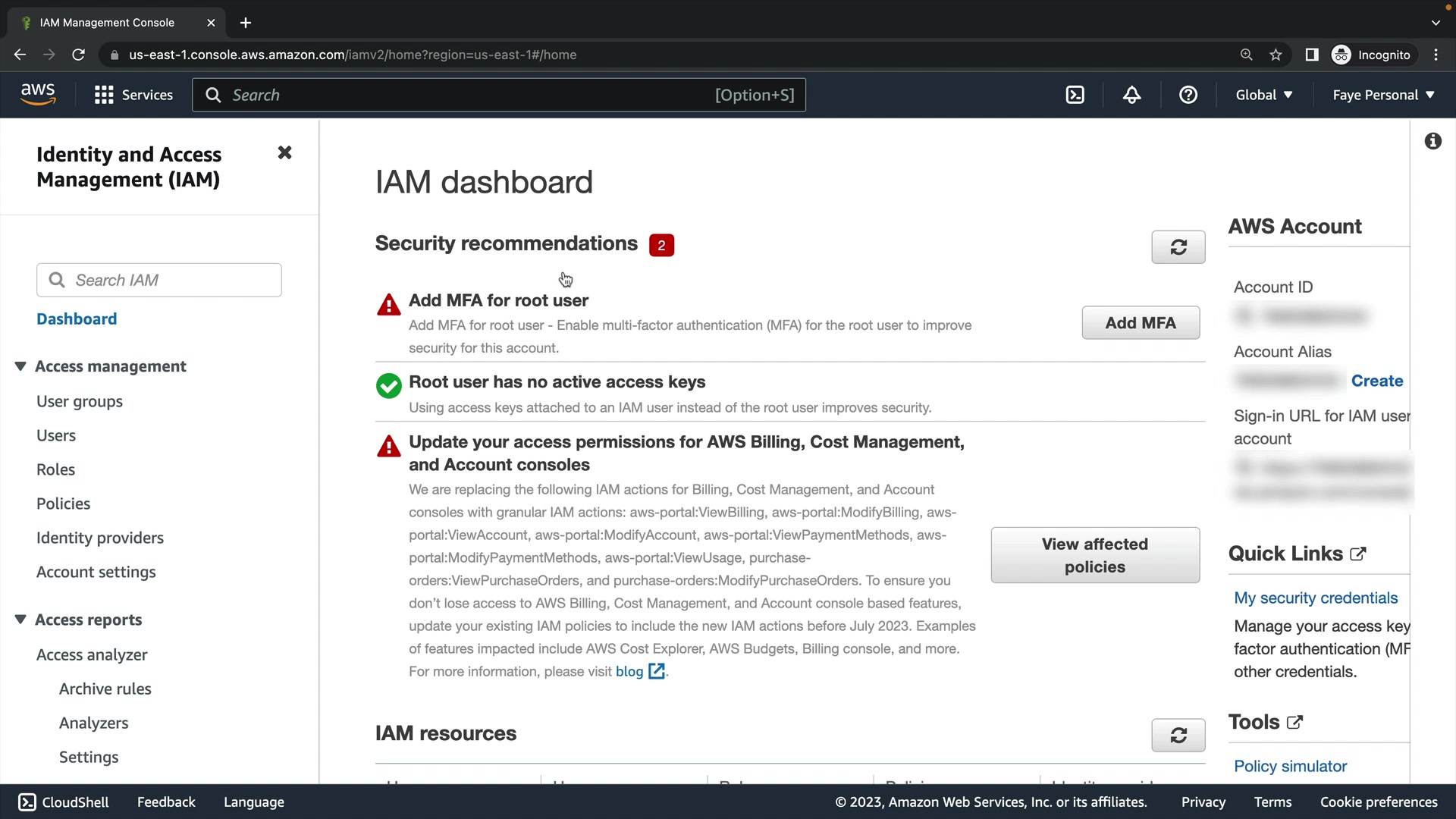This screenshot has height=819, width=1456.
Task: Refresh the Security recommendations section
Action: pyautogui.click(x=1178, y=247)
